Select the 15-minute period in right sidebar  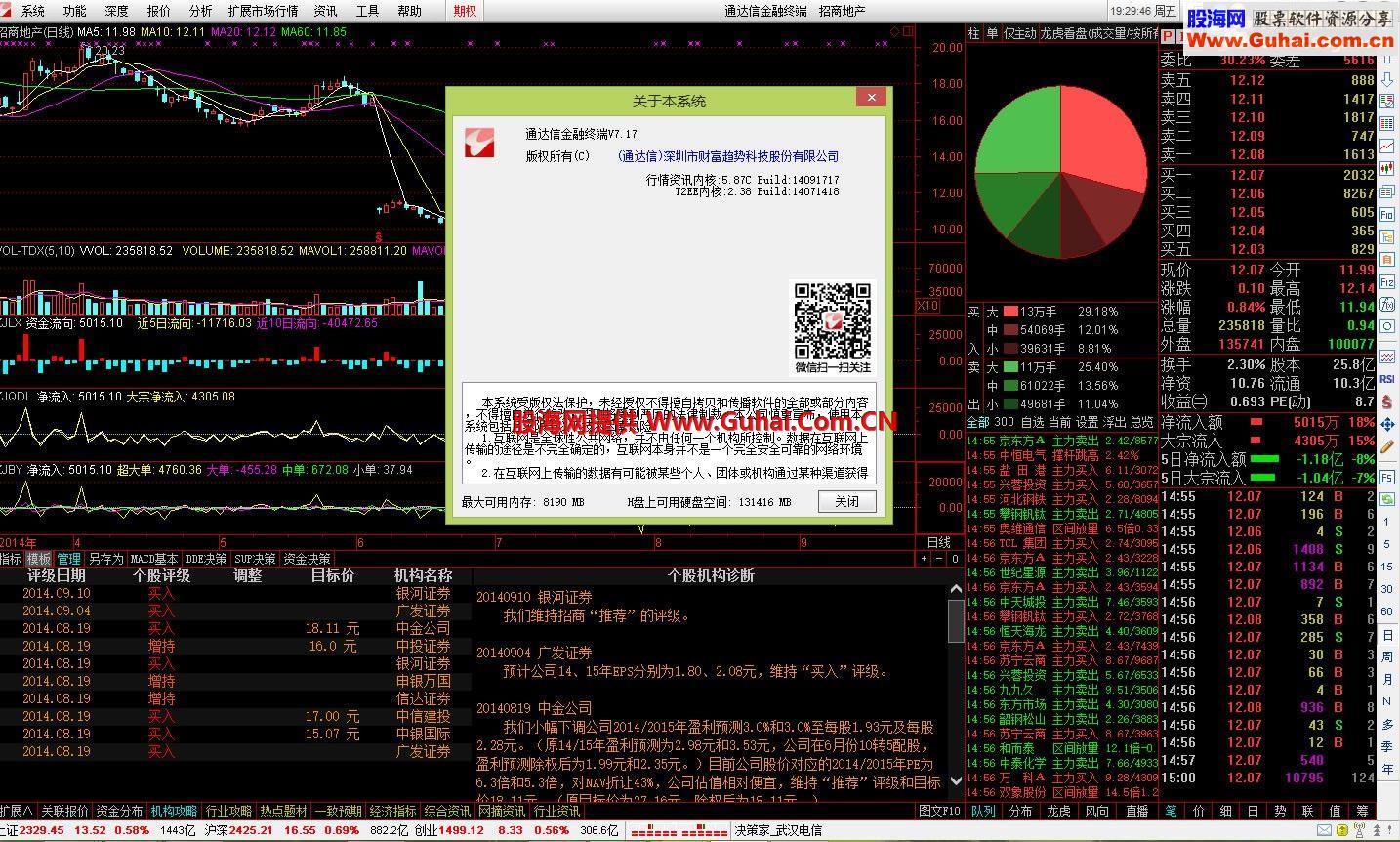pos(1387,567)
